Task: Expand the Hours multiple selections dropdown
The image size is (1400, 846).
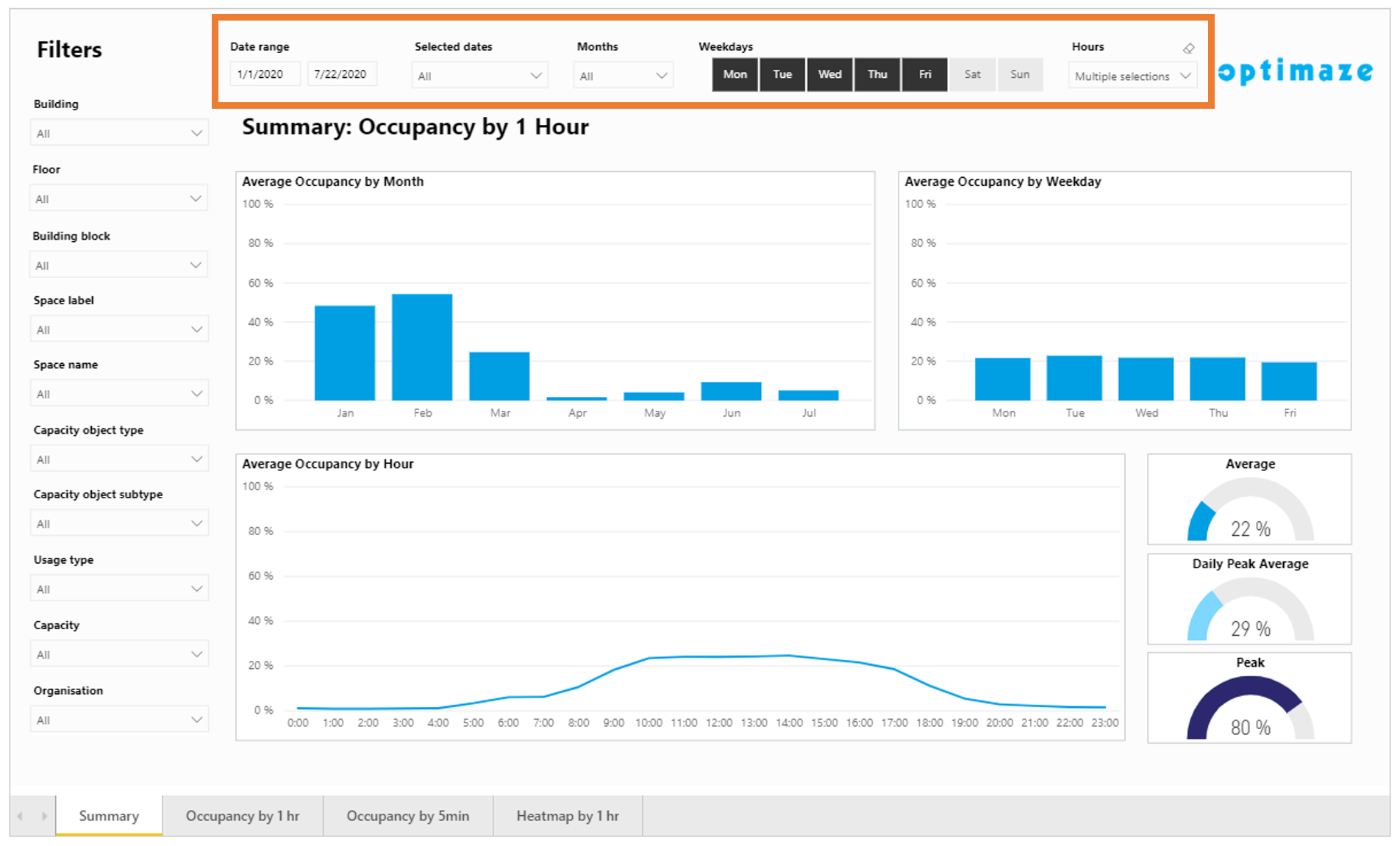Action: tap(1132, 76)
